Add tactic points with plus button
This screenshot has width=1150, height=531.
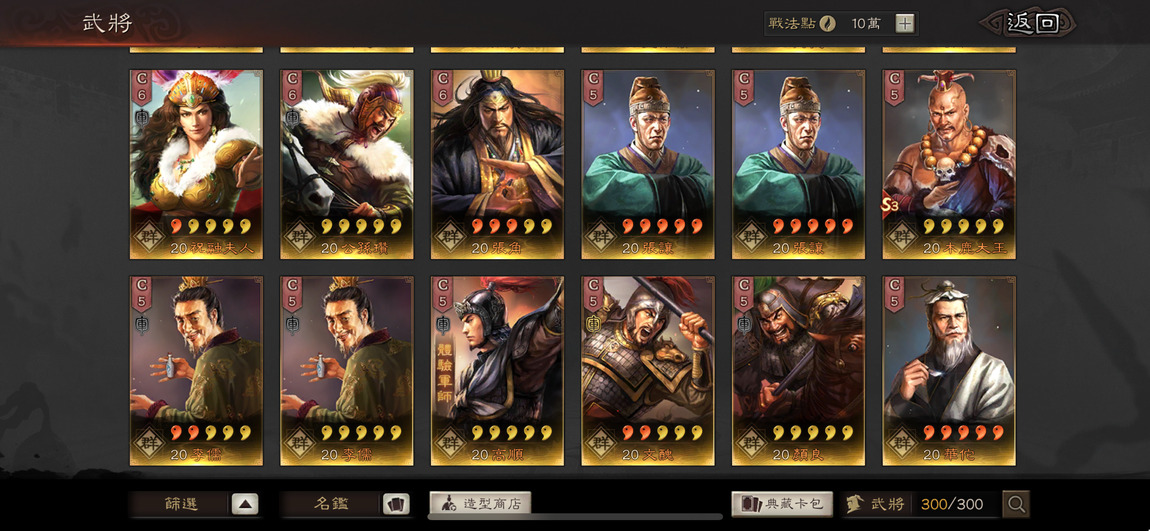[x=905, y=23]
